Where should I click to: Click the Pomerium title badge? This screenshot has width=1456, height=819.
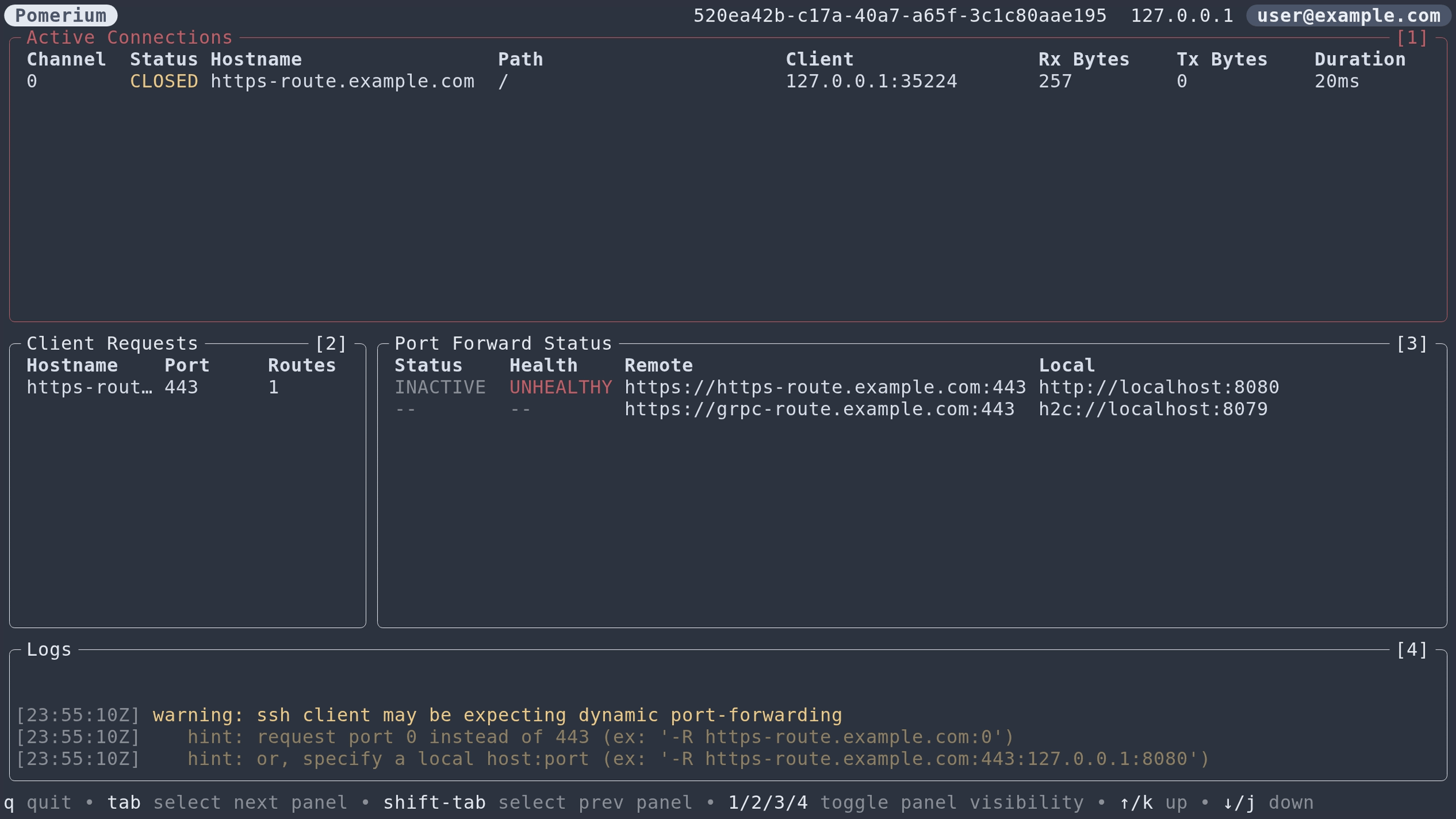pyautogui.click(x=61, y=15)
